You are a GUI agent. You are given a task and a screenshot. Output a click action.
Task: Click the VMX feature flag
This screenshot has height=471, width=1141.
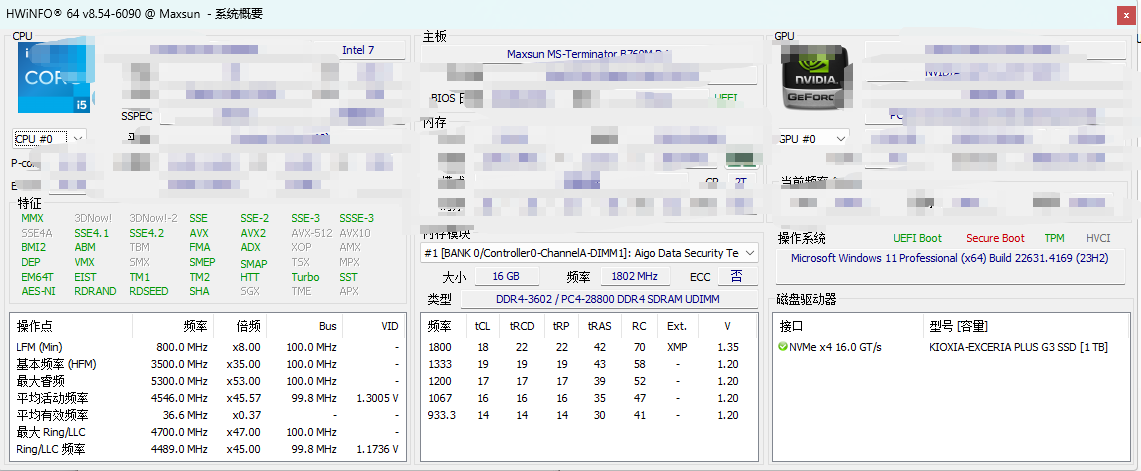(84, 262)
